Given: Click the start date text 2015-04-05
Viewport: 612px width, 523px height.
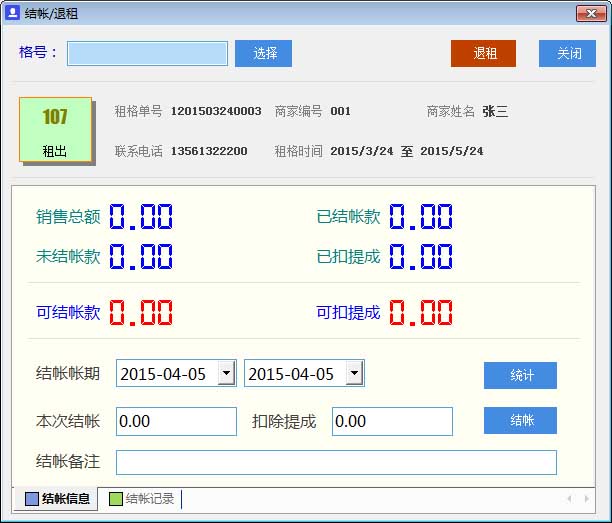Looking at the screenshot, I should click(x=163, y=374).
